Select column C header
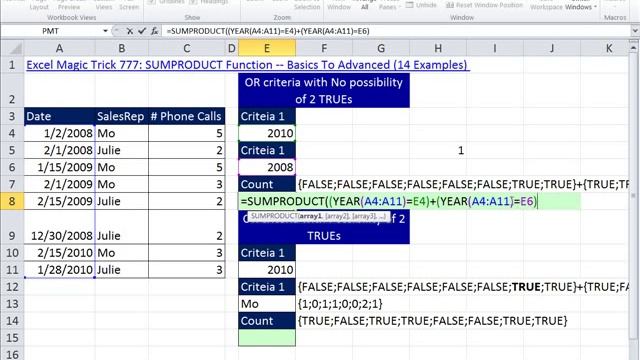 coord(187,49)
